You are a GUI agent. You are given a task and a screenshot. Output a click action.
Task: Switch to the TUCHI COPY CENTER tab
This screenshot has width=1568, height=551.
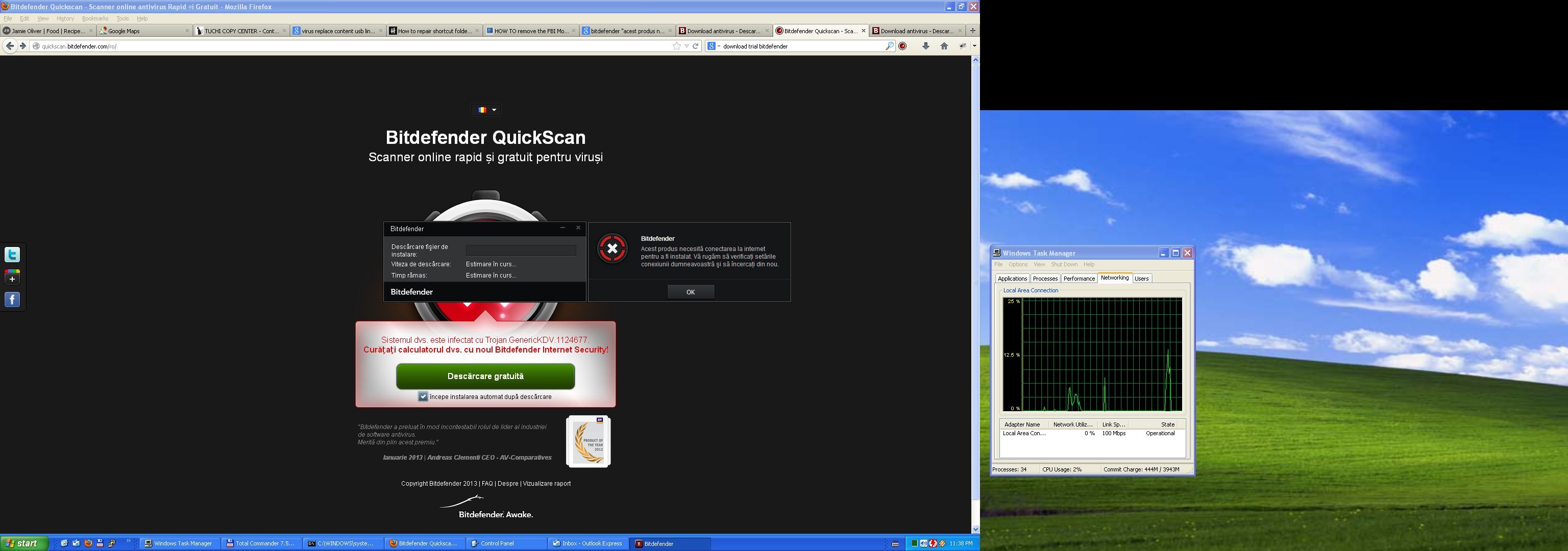point(241,31)
